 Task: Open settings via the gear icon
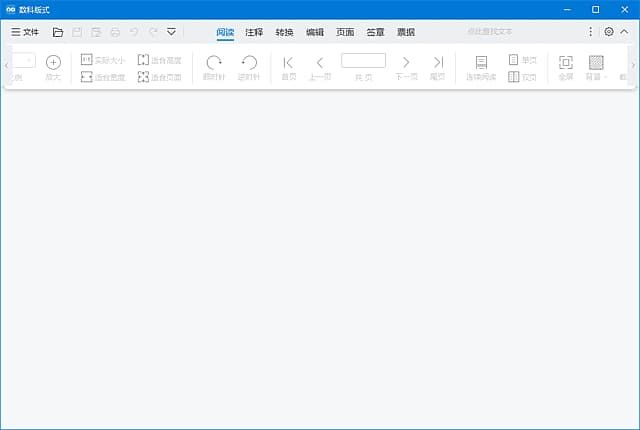[x=609, y=32]
